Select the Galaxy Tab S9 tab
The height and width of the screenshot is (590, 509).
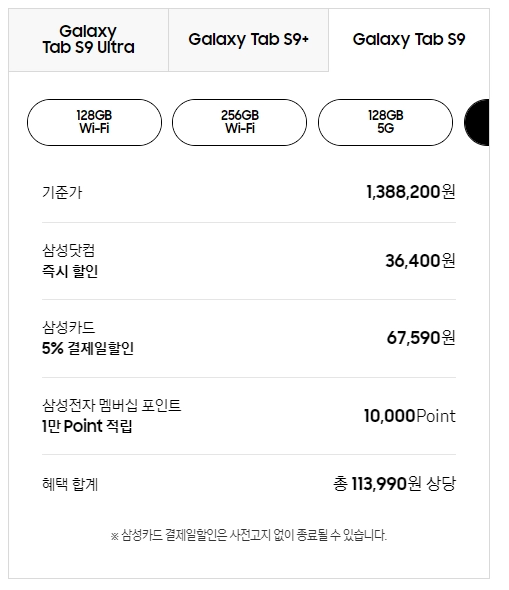[x=409, y=40]
